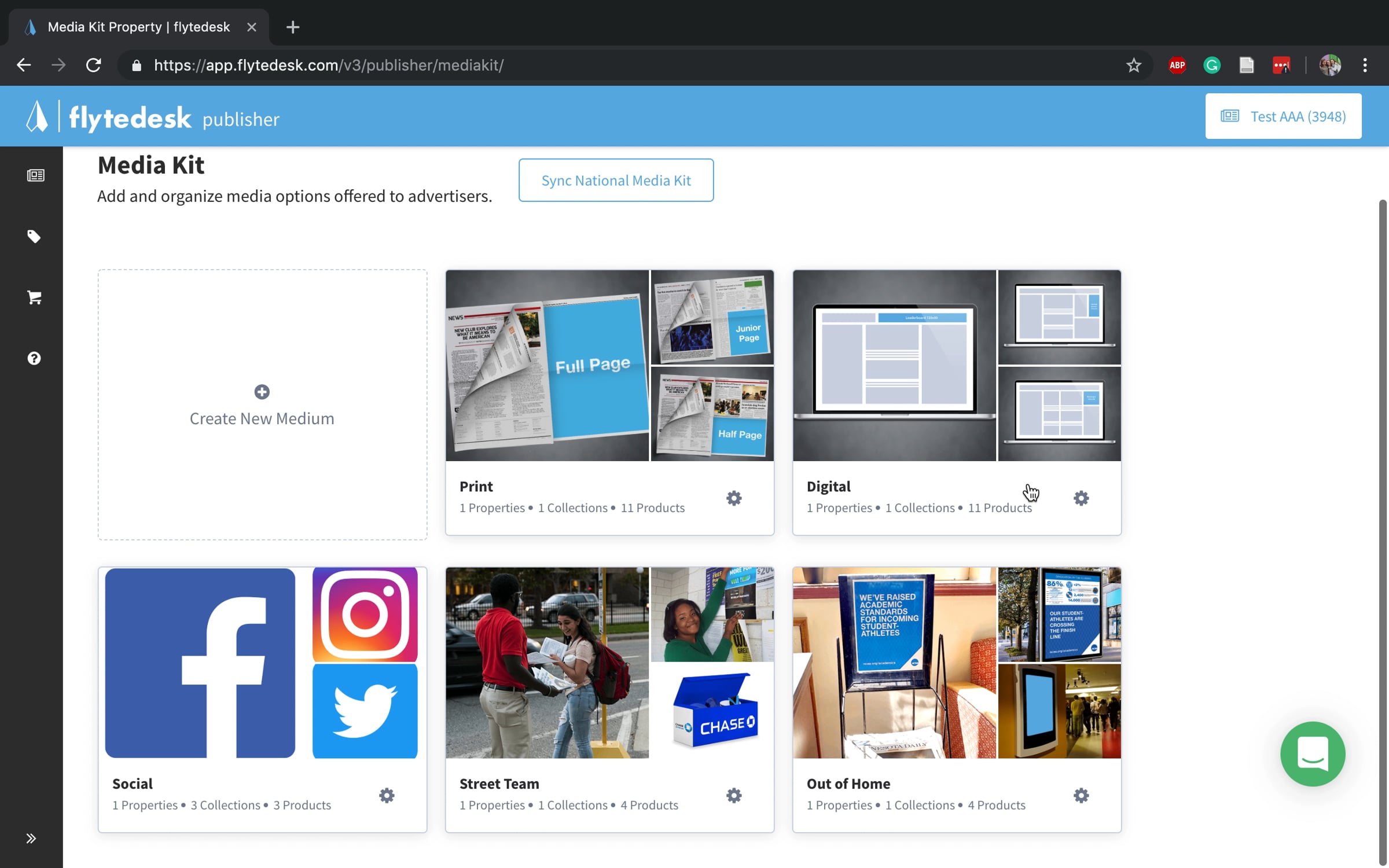Click Create New Medium card
Screen dimensions: 1389x868
(x=262, y=404)
